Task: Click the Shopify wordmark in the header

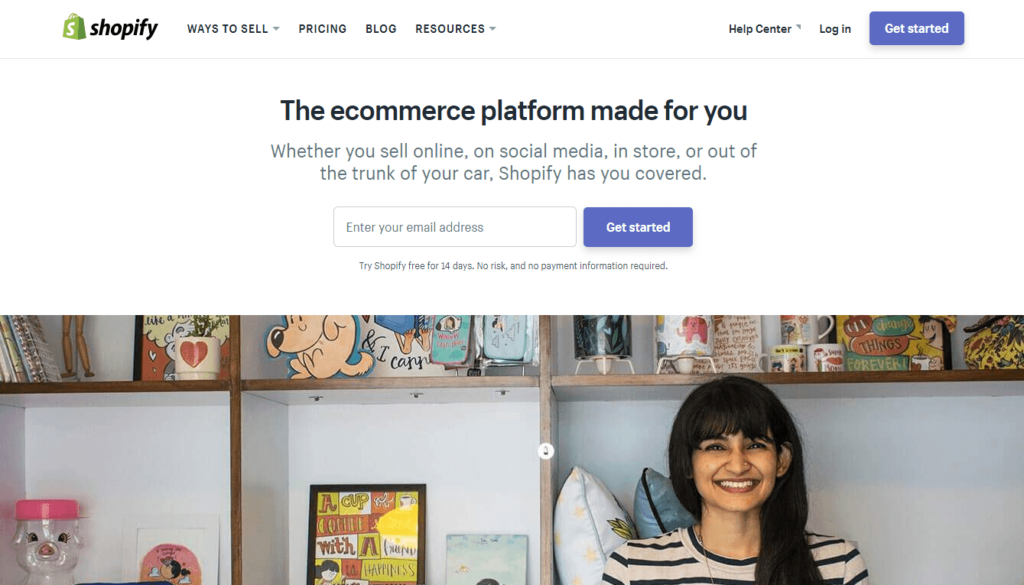Action: [124, 27]
